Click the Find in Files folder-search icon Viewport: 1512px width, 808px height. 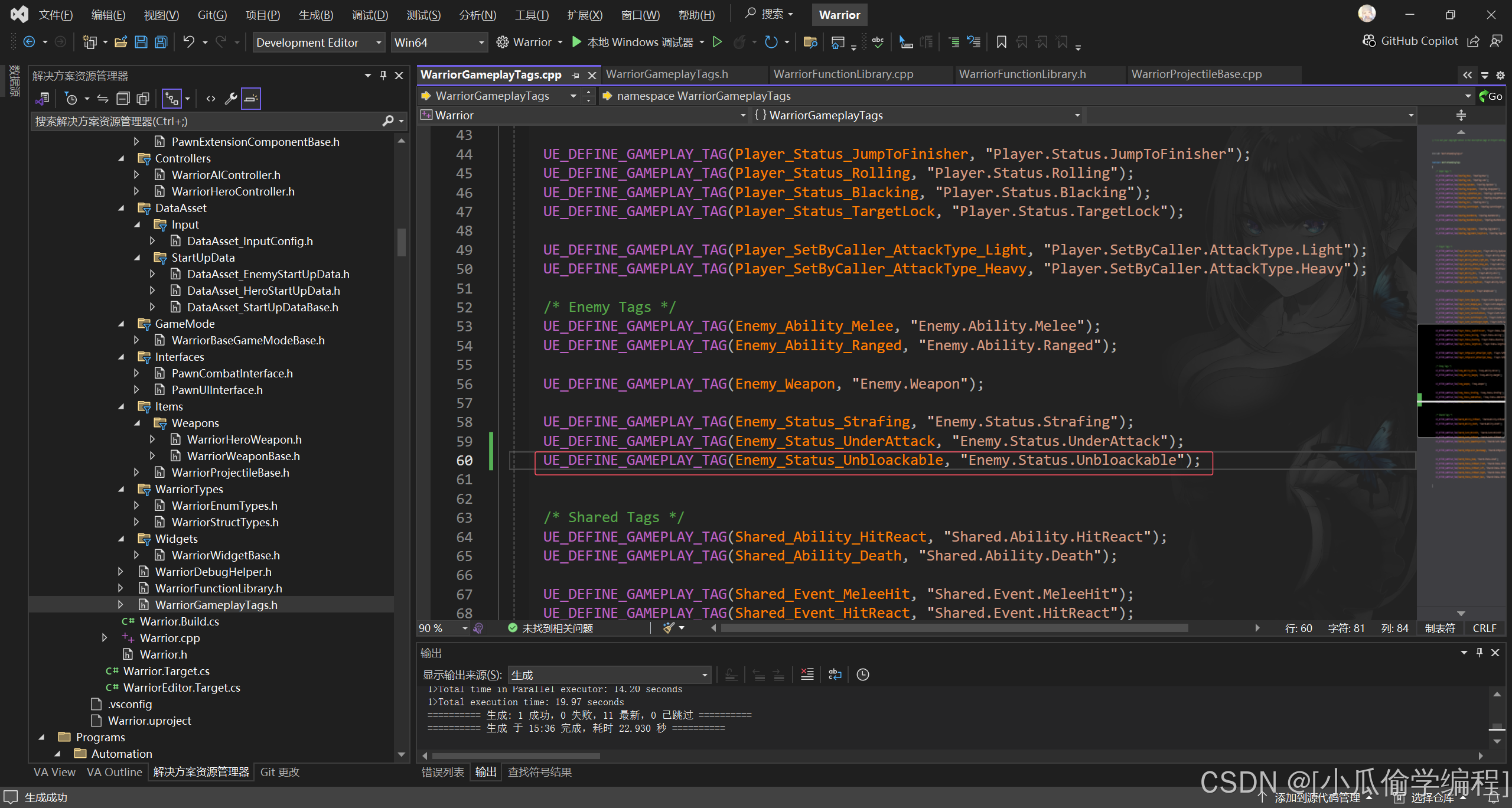pos(810,42)
